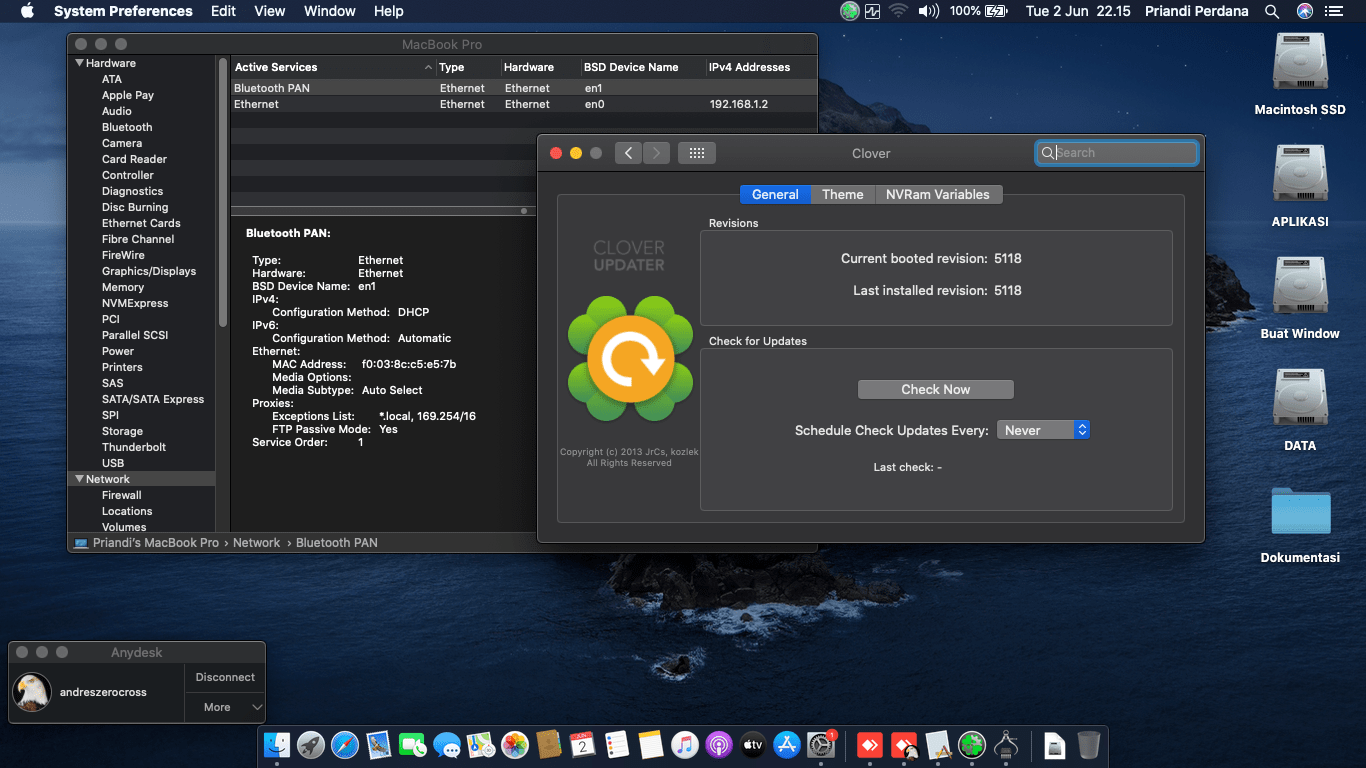1366x768 pixels.
Task: Click the Check Now button
Action: click(936, 389)
